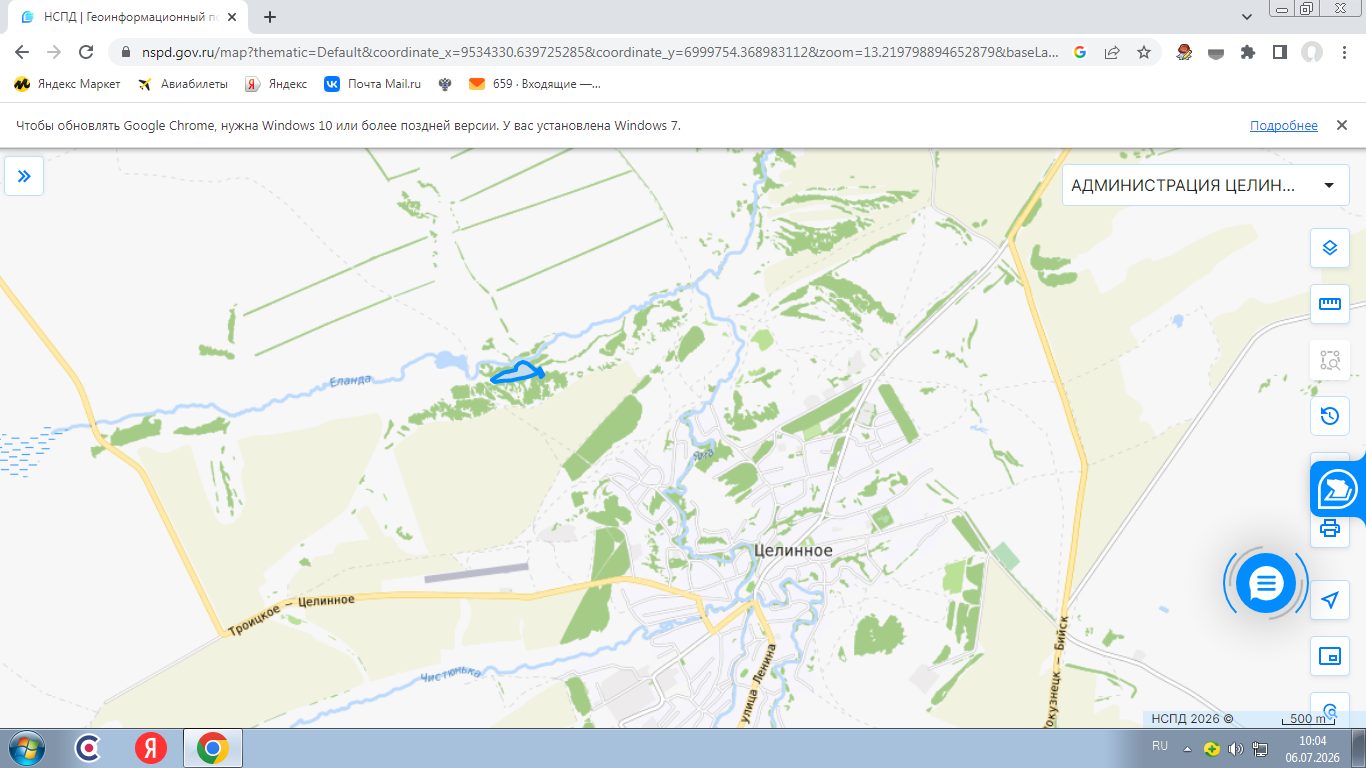
Task: Open the map layers panel
Action: pyautogui.click(x=1329, y=247)
